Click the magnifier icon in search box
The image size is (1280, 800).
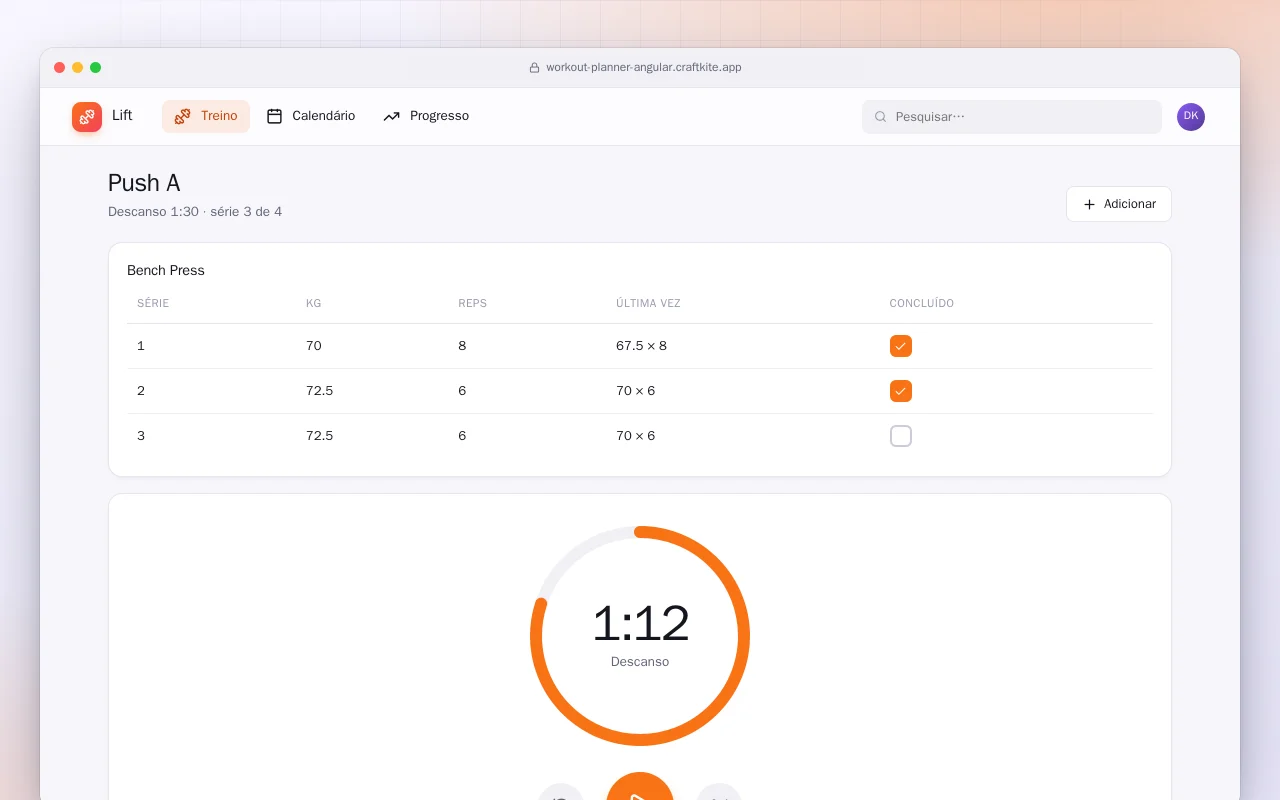(881, 117)
